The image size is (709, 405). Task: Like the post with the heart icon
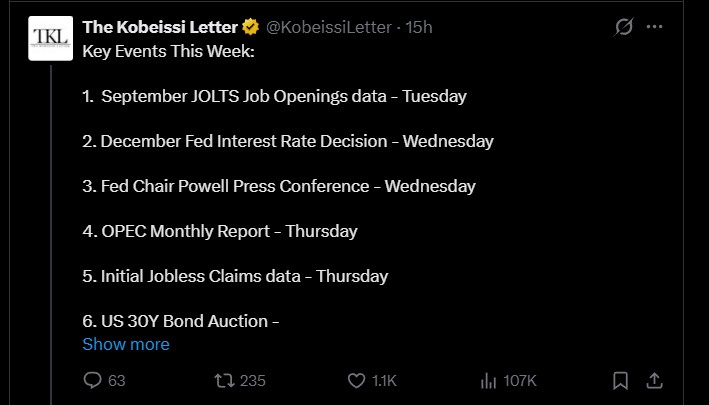[357, 380]
